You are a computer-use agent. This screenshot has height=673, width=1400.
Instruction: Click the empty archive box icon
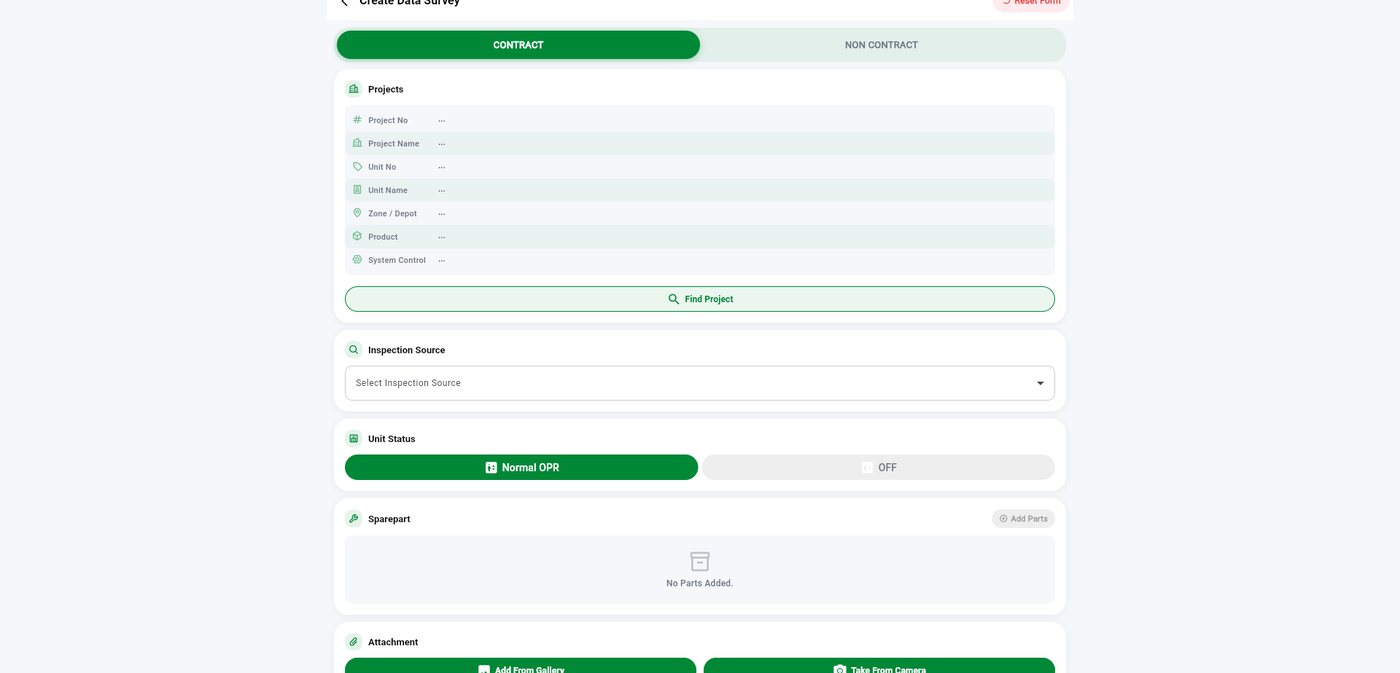(700, 561)
